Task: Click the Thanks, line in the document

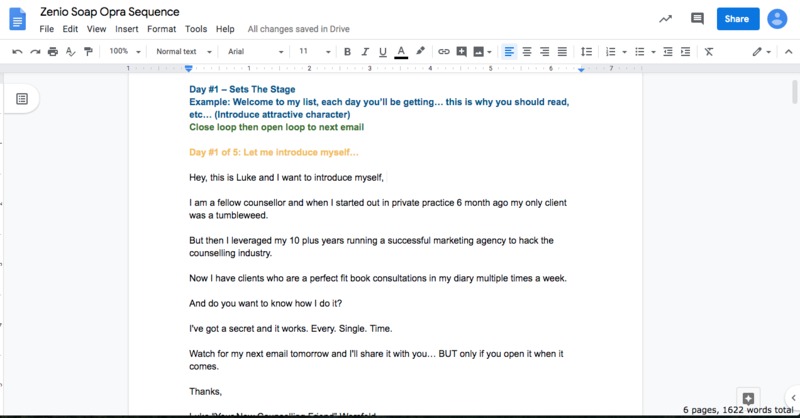Action: click(x=206, y=391)
